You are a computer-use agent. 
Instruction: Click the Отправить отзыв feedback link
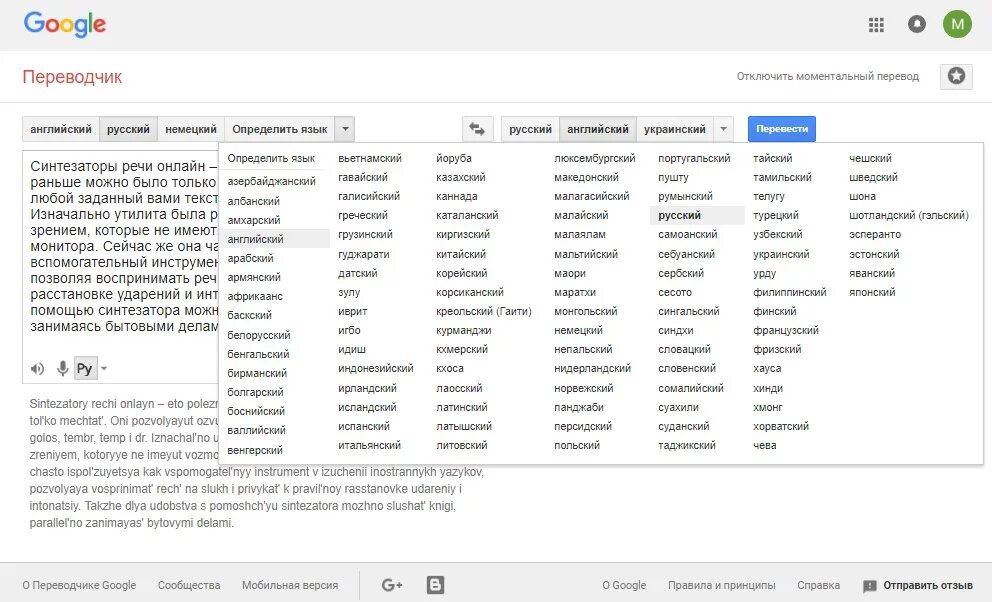click(x=918, y=586)
